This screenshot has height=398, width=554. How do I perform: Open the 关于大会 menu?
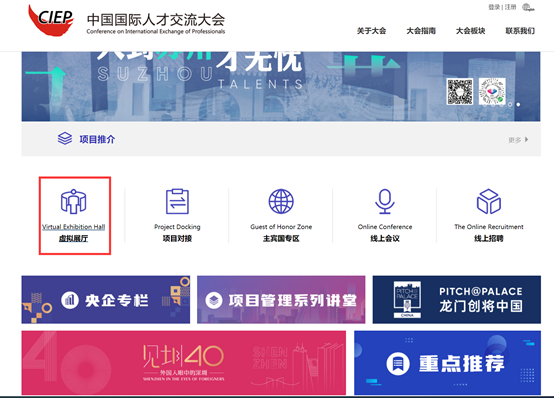(371, 31)
